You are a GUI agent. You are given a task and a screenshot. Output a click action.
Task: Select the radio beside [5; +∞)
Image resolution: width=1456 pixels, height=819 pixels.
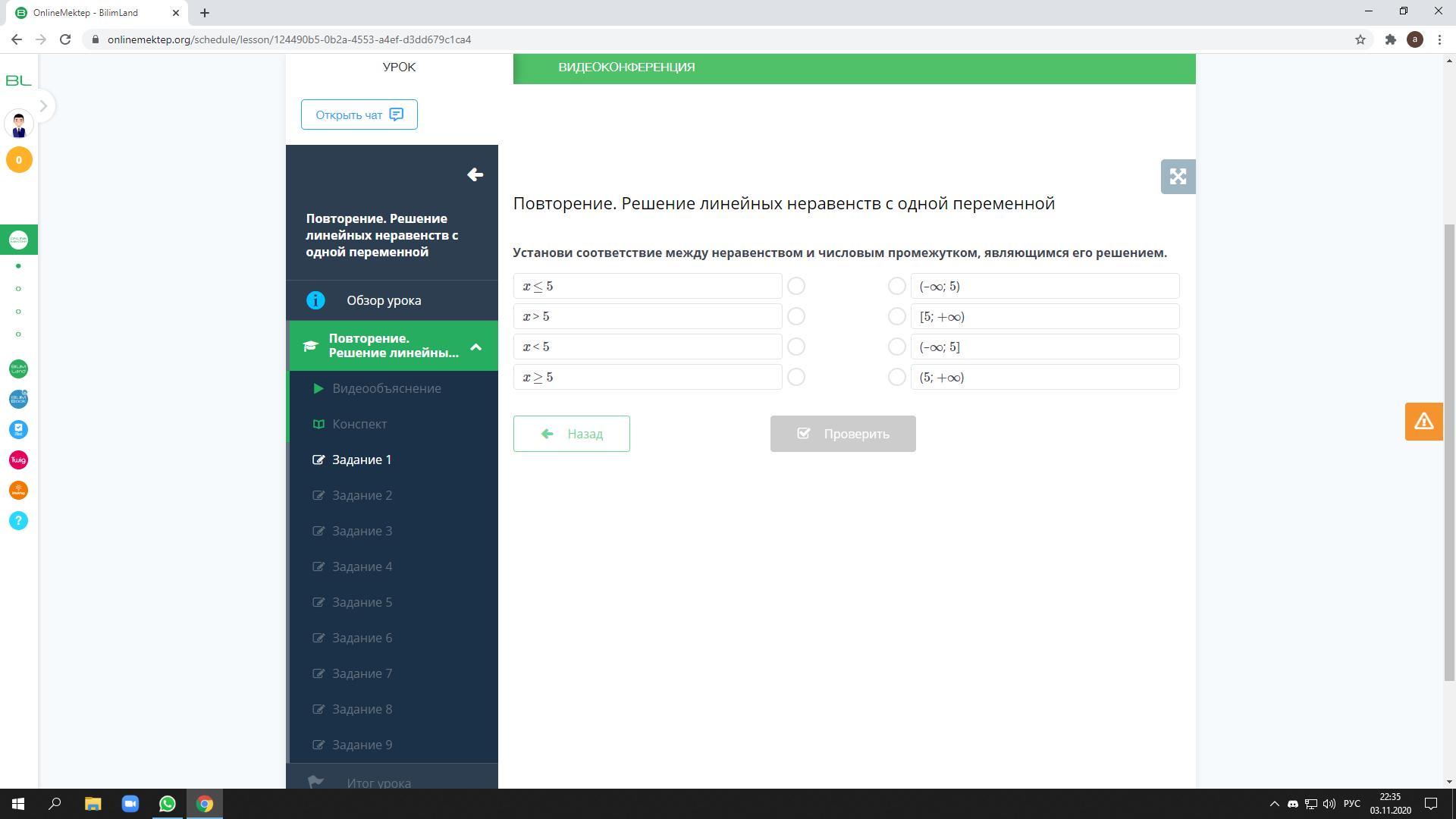pos(896,316)
